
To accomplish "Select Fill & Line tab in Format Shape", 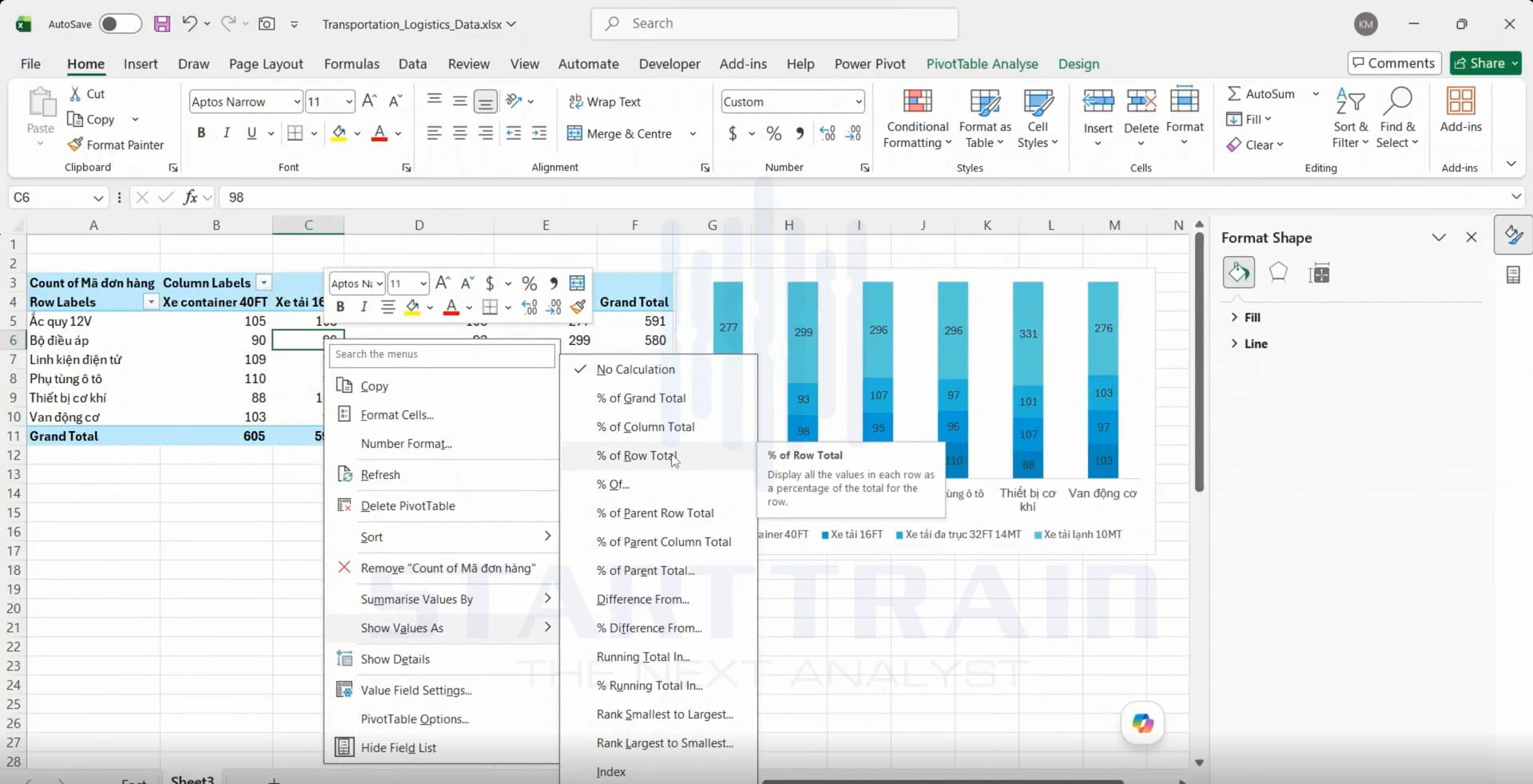I will (x=1239, y=273).
